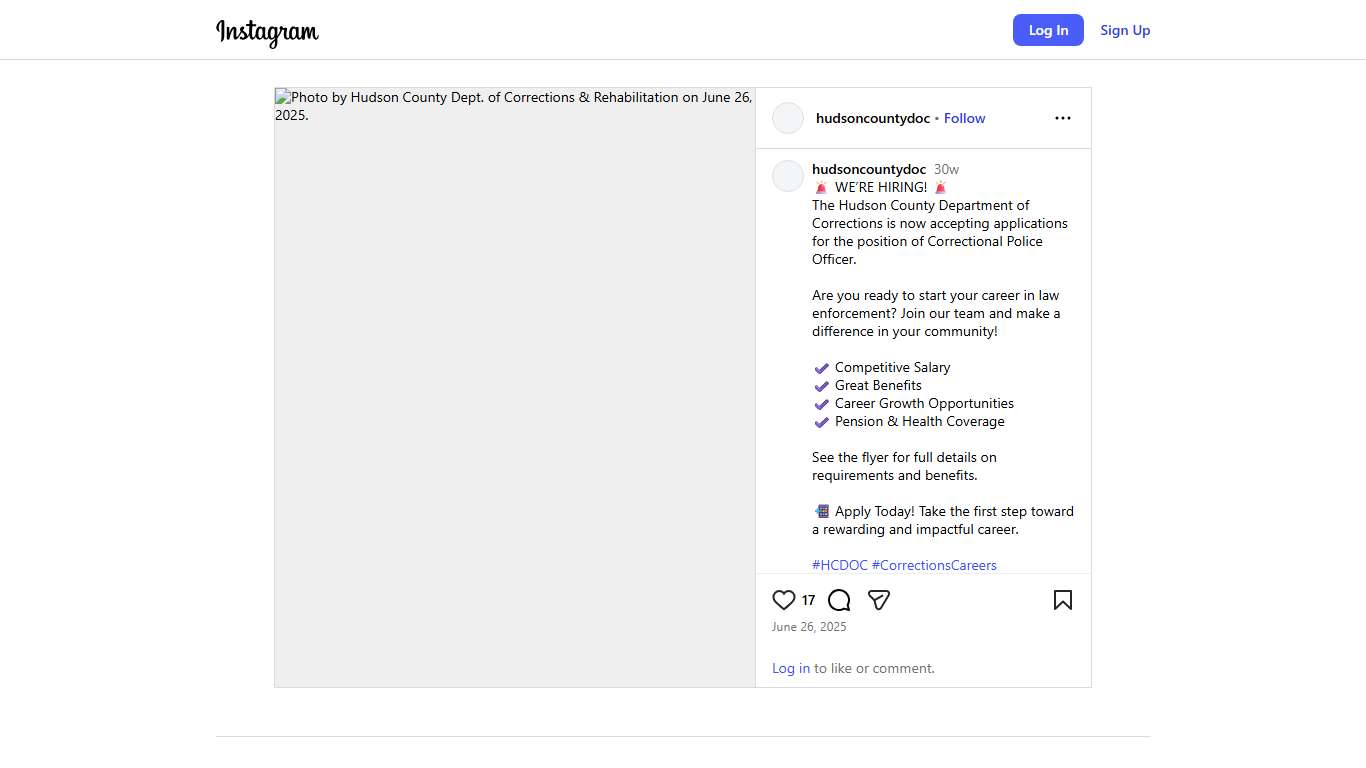Click "Log in" to like or comment

(x=791, y=668)
